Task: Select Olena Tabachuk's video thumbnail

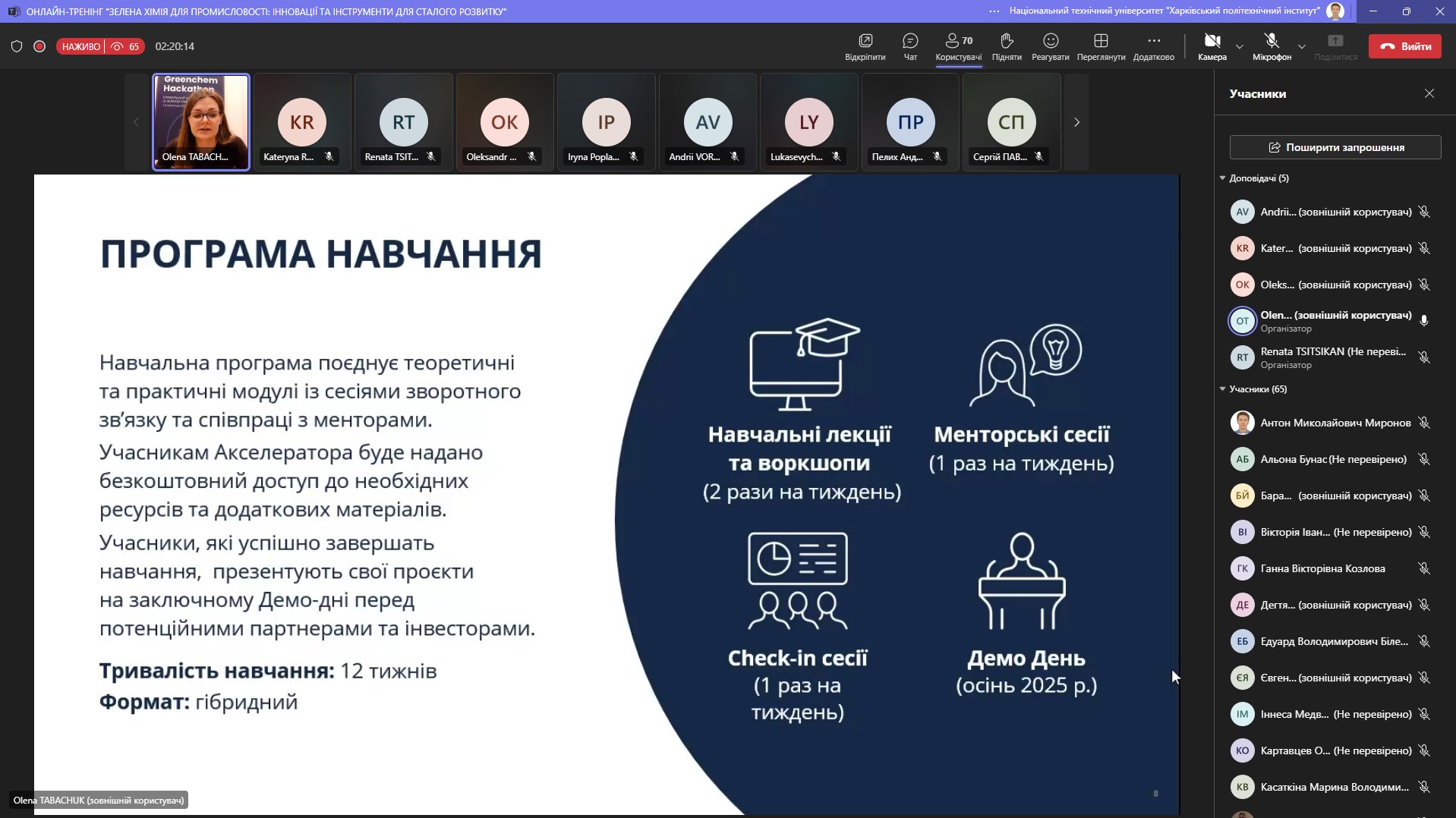Action: (x=201, y=121)
